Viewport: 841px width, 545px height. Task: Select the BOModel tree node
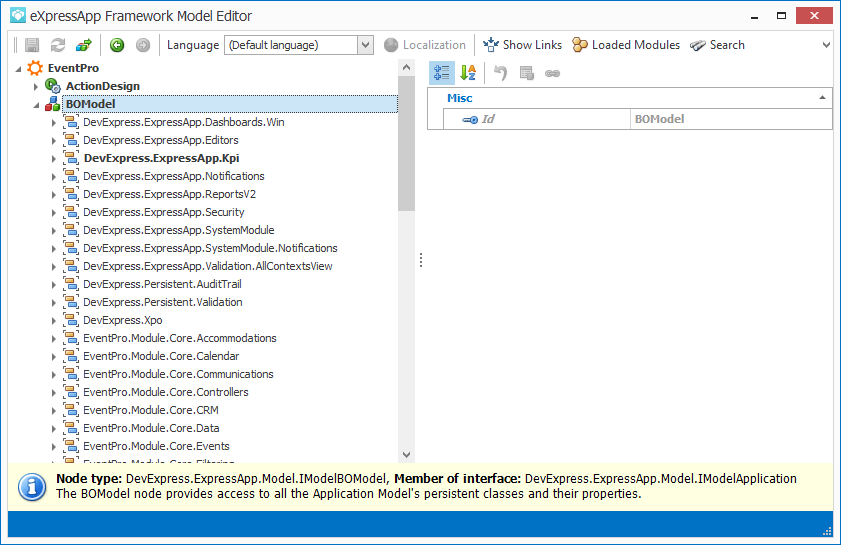tap(230, 104)
